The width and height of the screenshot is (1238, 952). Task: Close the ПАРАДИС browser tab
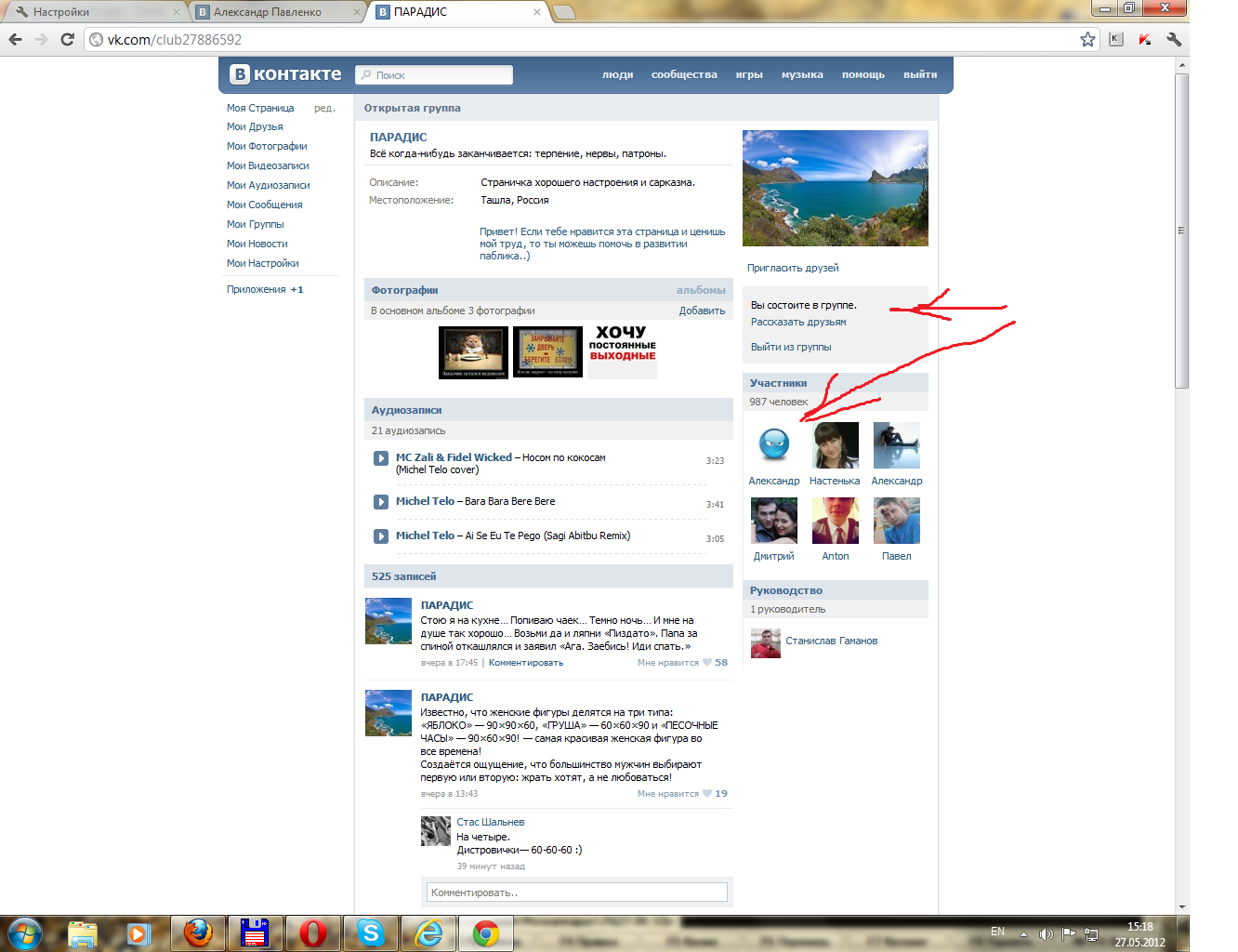click(x=536, y=12)
